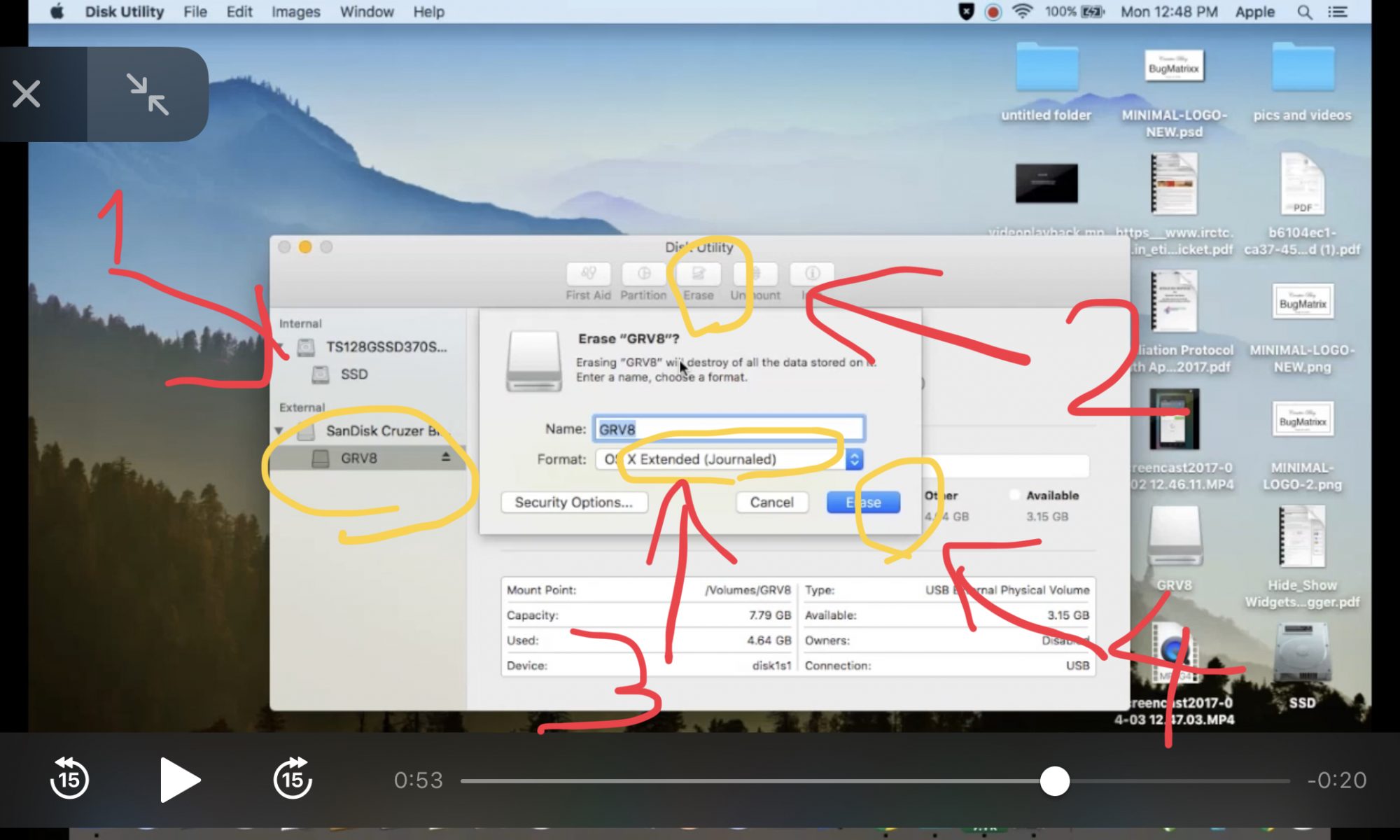
Task: Click the Partition toolbar icon
Action: pos(643,274)
